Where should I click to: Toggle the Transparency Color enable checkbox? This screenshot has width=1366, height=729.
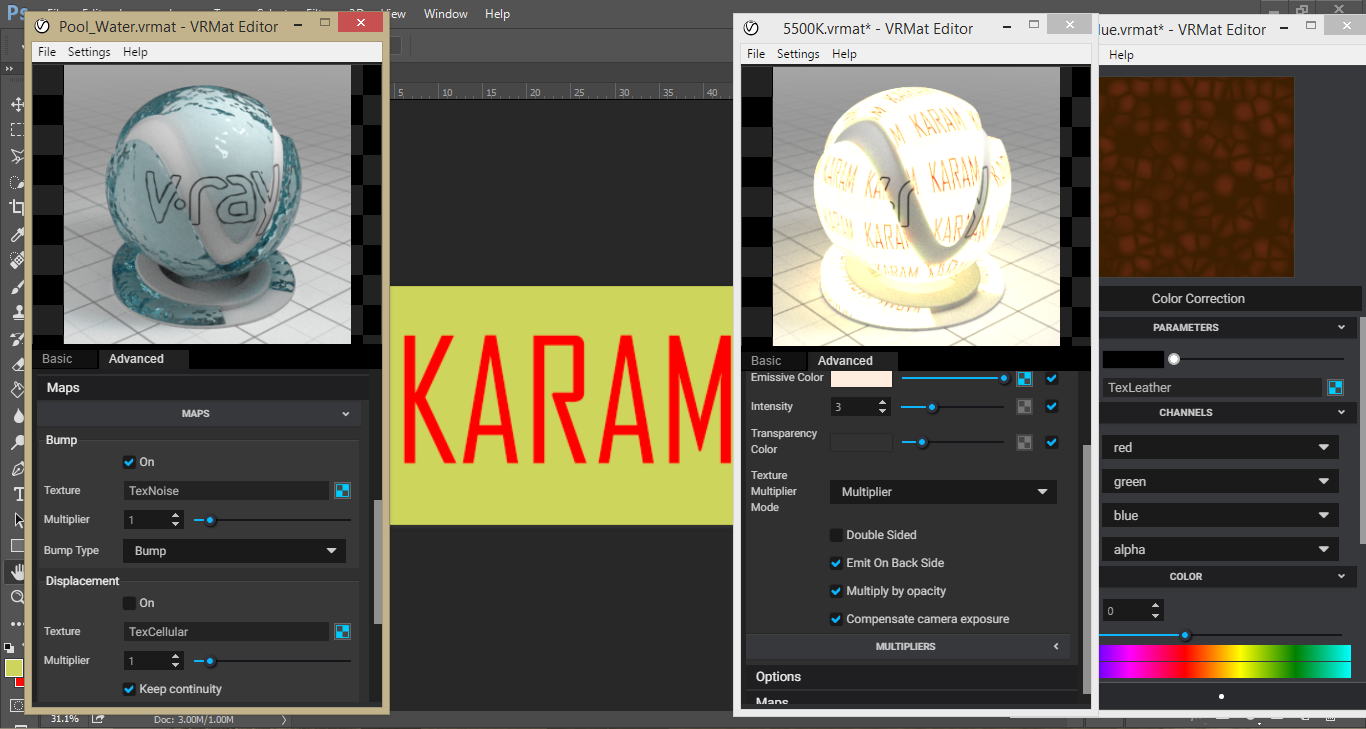[x=1051, y=442]
